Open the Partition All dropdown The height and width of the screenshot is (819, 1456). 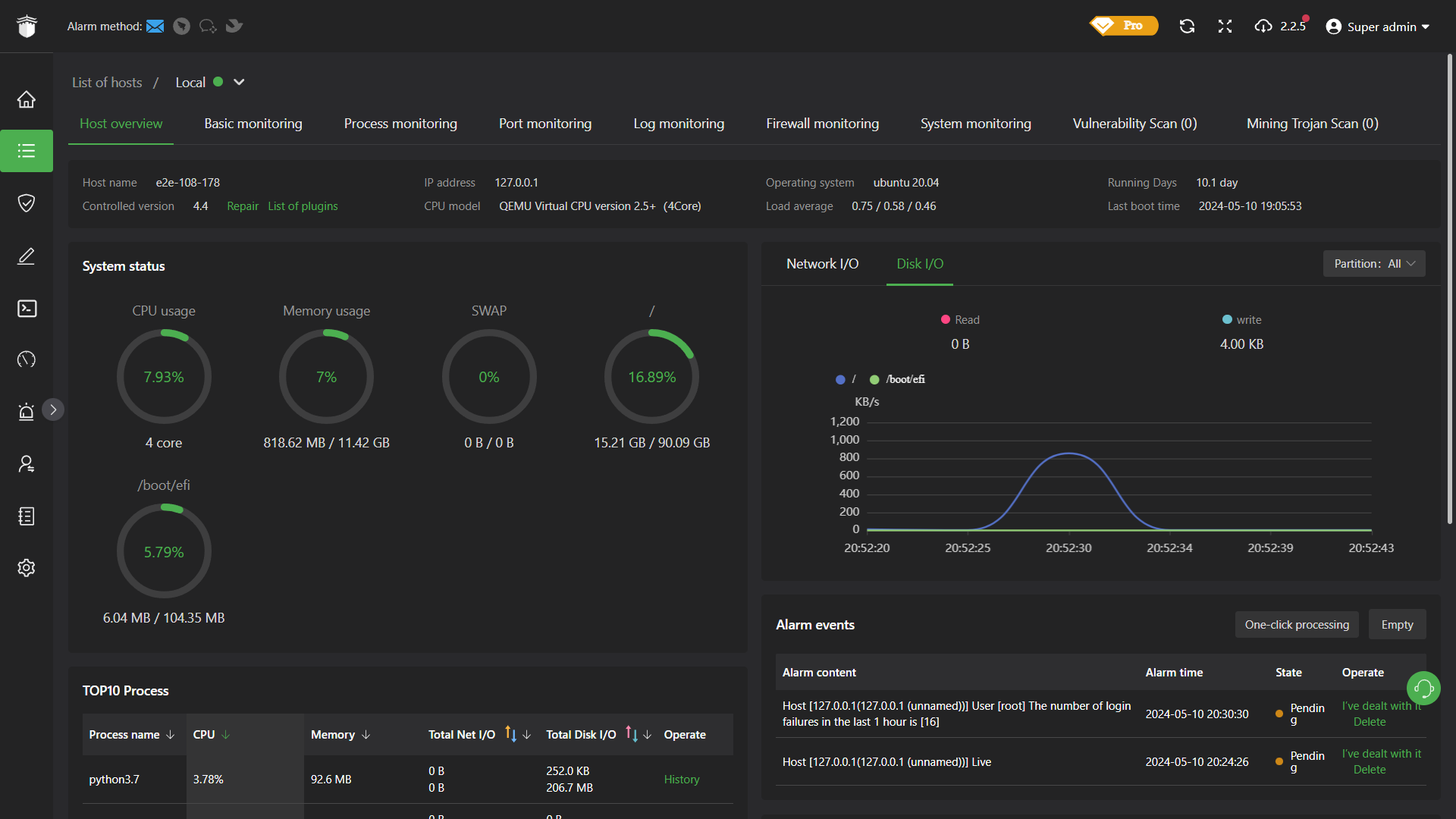pos(1373,264)
